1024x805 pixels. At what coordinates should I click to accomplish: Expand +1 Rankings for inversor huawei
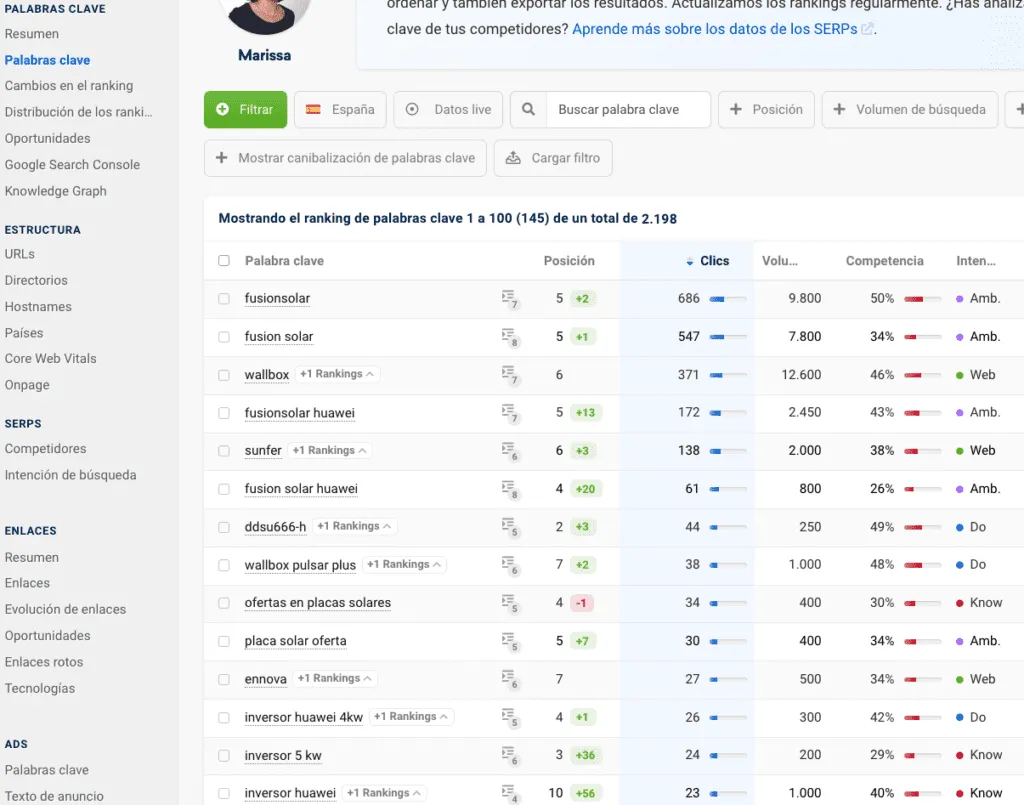click(385, 793)
